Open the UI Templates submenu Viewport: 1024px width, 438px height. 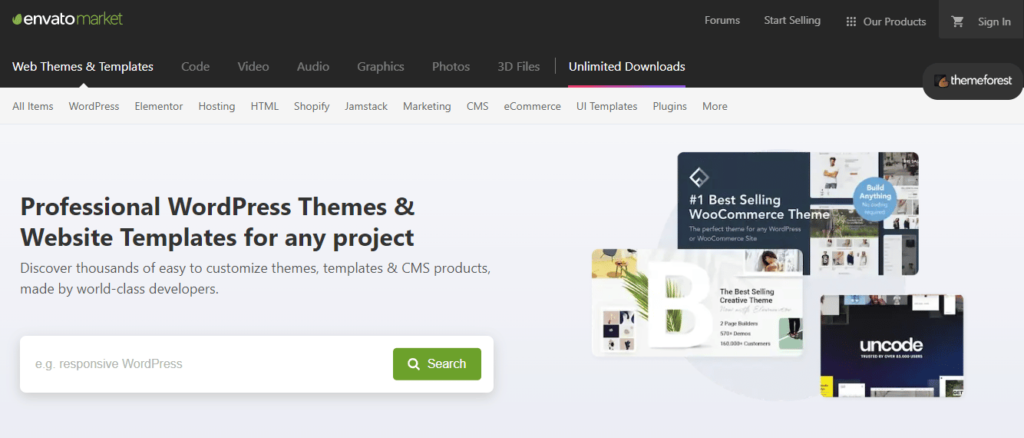coord(607,106)
